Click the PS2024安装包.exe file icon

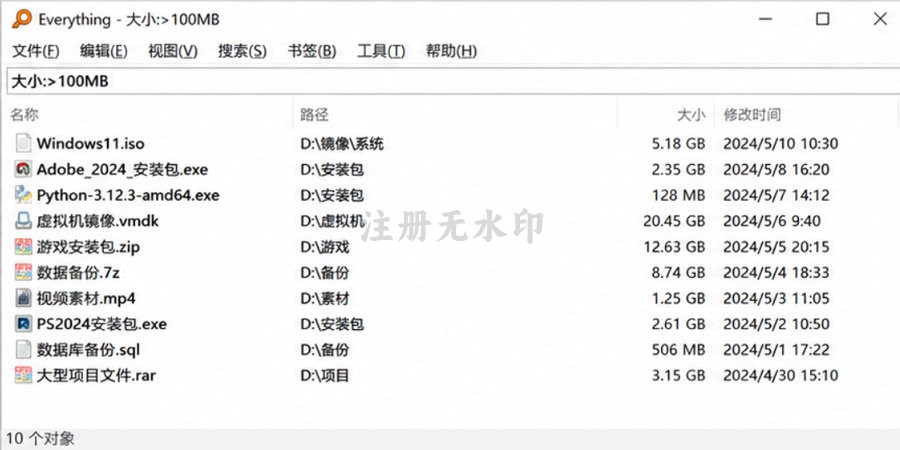(x=23, y=324)
